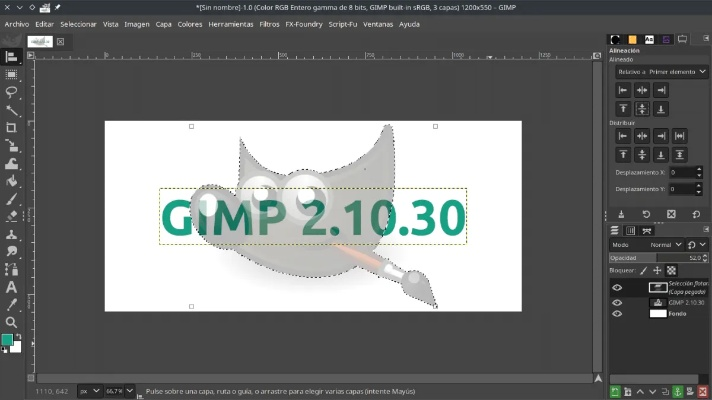Viewport: 712px width, 400px height.
Task: Align right edge of target
Action: (661, 90)
